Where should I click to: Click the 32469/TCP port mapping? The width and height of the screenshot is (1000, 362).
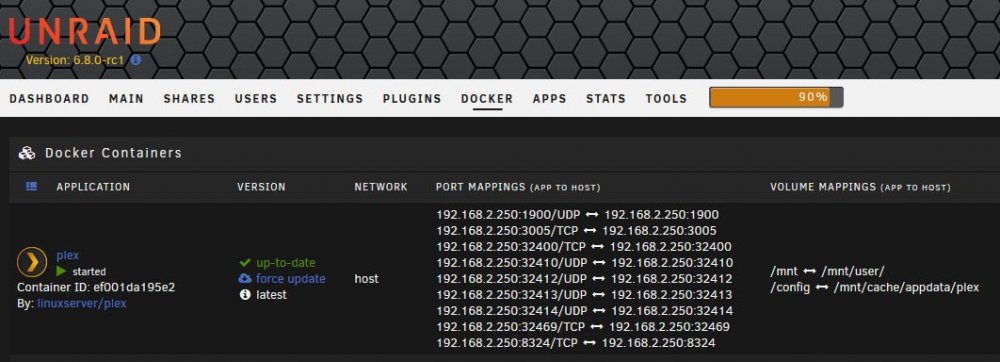point(583,327)
